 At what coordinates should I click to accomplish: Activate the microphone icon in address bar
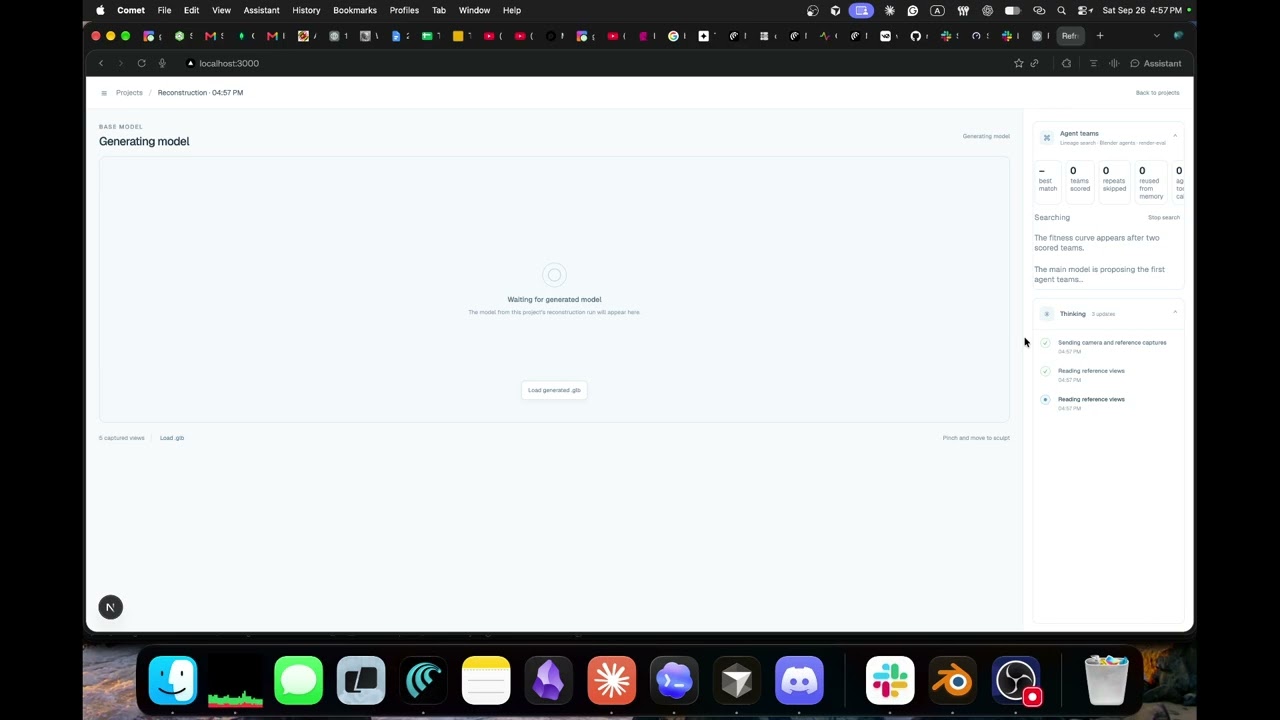(x=162, y=63)
